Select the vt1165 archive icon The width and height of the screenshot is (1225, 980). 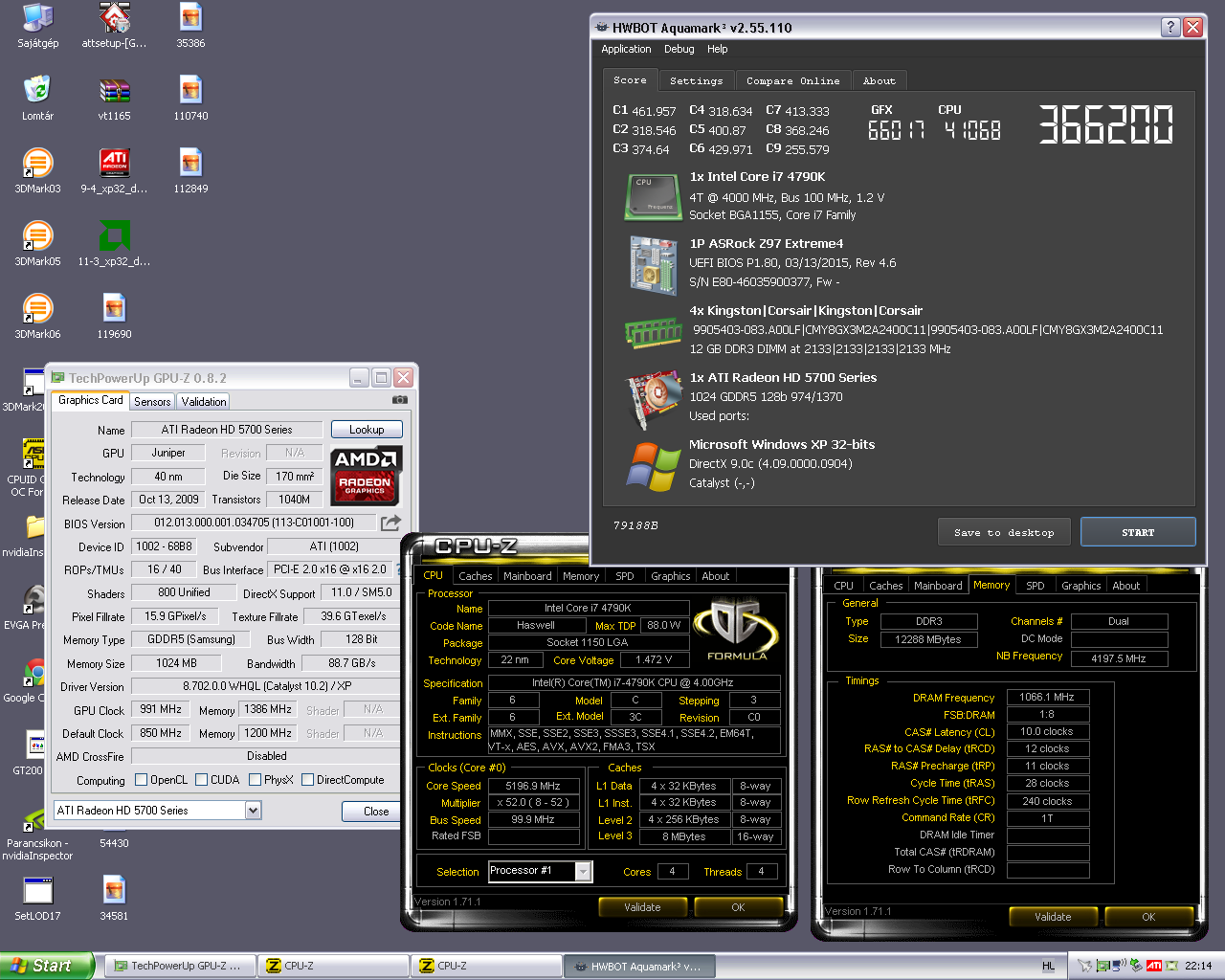click(114, 99)
